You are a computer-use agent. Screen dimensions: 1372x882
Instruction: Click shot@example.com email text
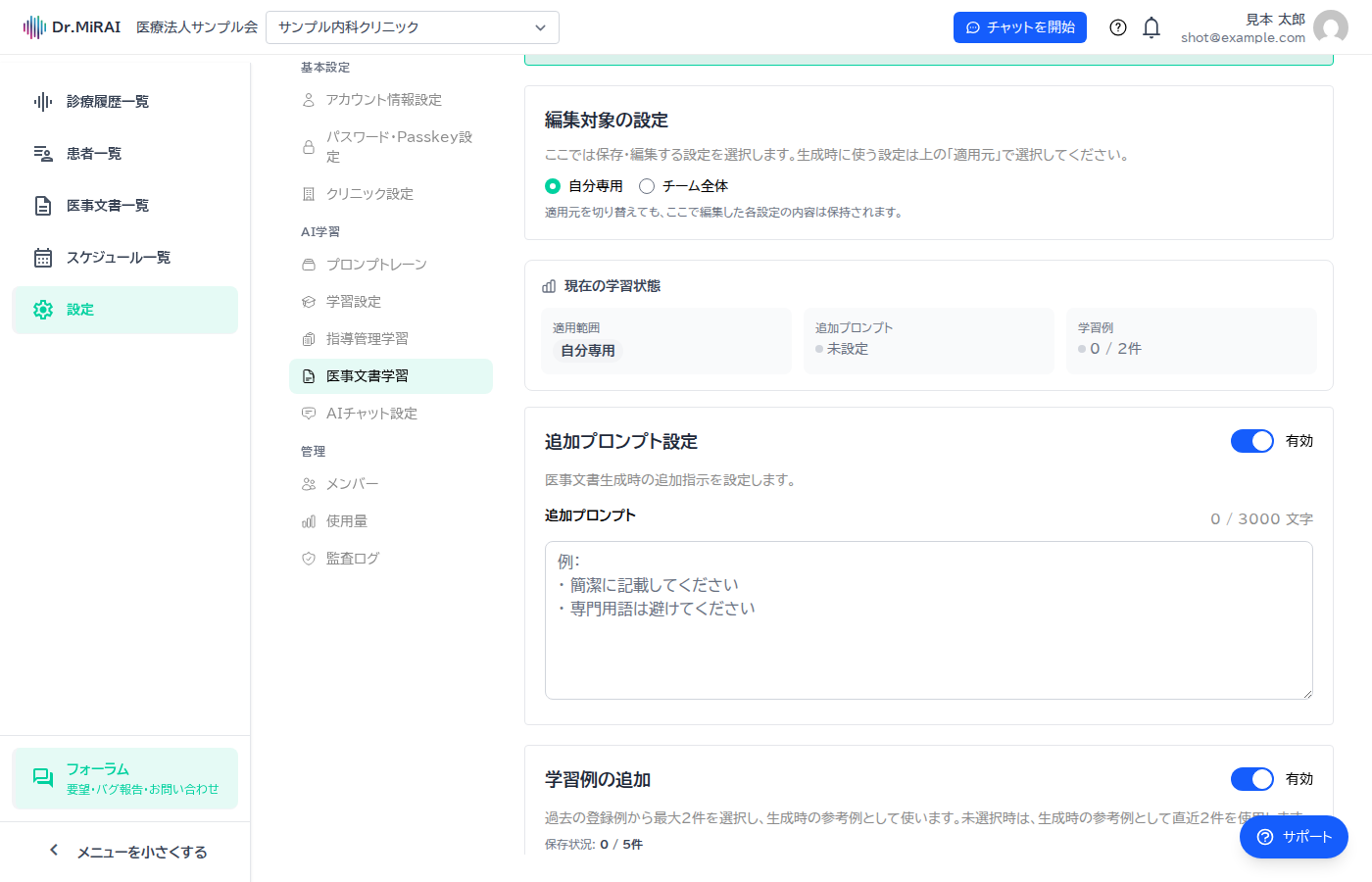(1243, 38)
